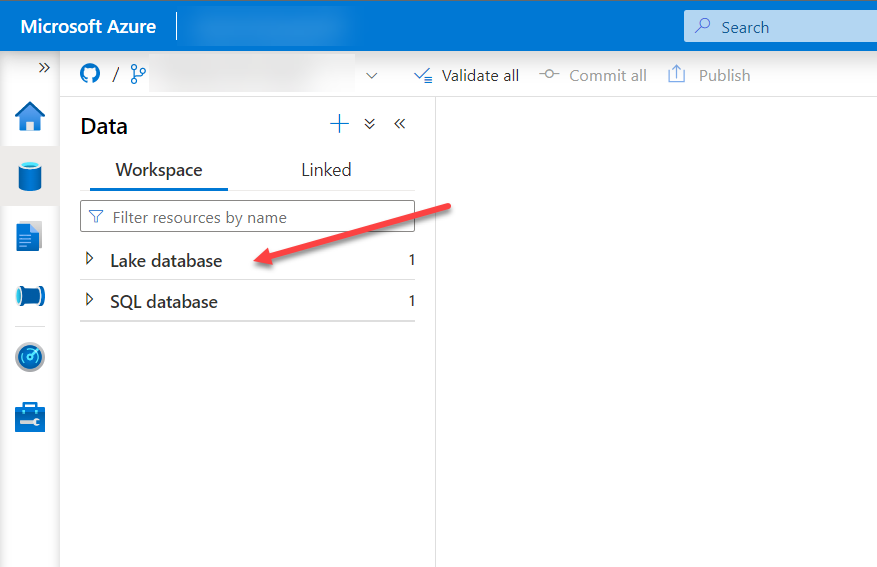The width and height of the screenshot is (877, 567).
Task: Add a new resource with plus icon
Action: pyautogui.click(x=340, y=124)
